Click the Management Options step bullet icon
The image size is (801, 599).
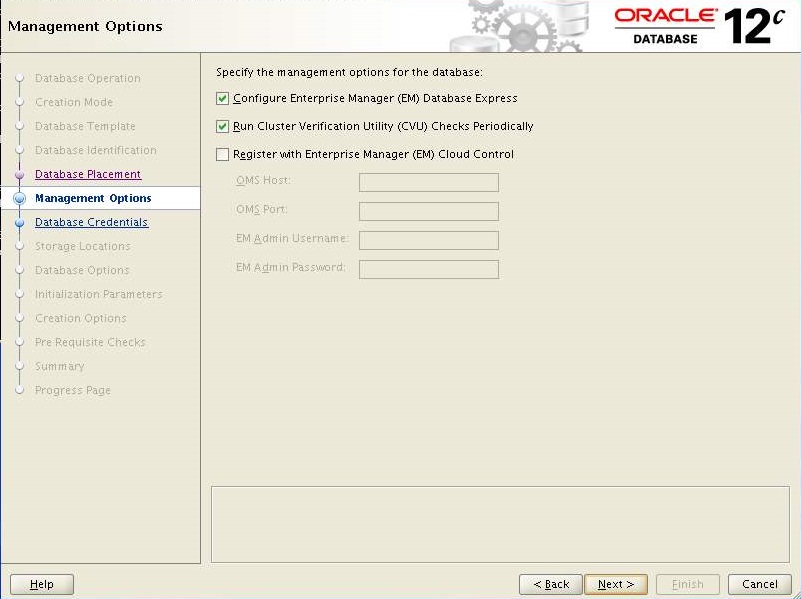coord(19,198)
